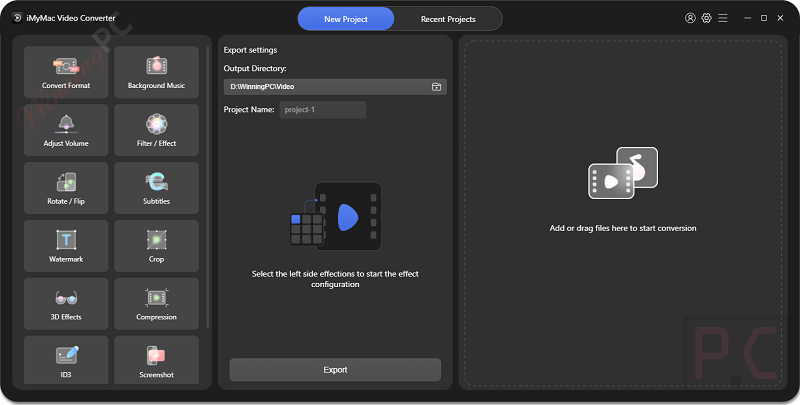800x405 pixels.
Task: Switch to the New Project tab
Action: pos(346,19)
